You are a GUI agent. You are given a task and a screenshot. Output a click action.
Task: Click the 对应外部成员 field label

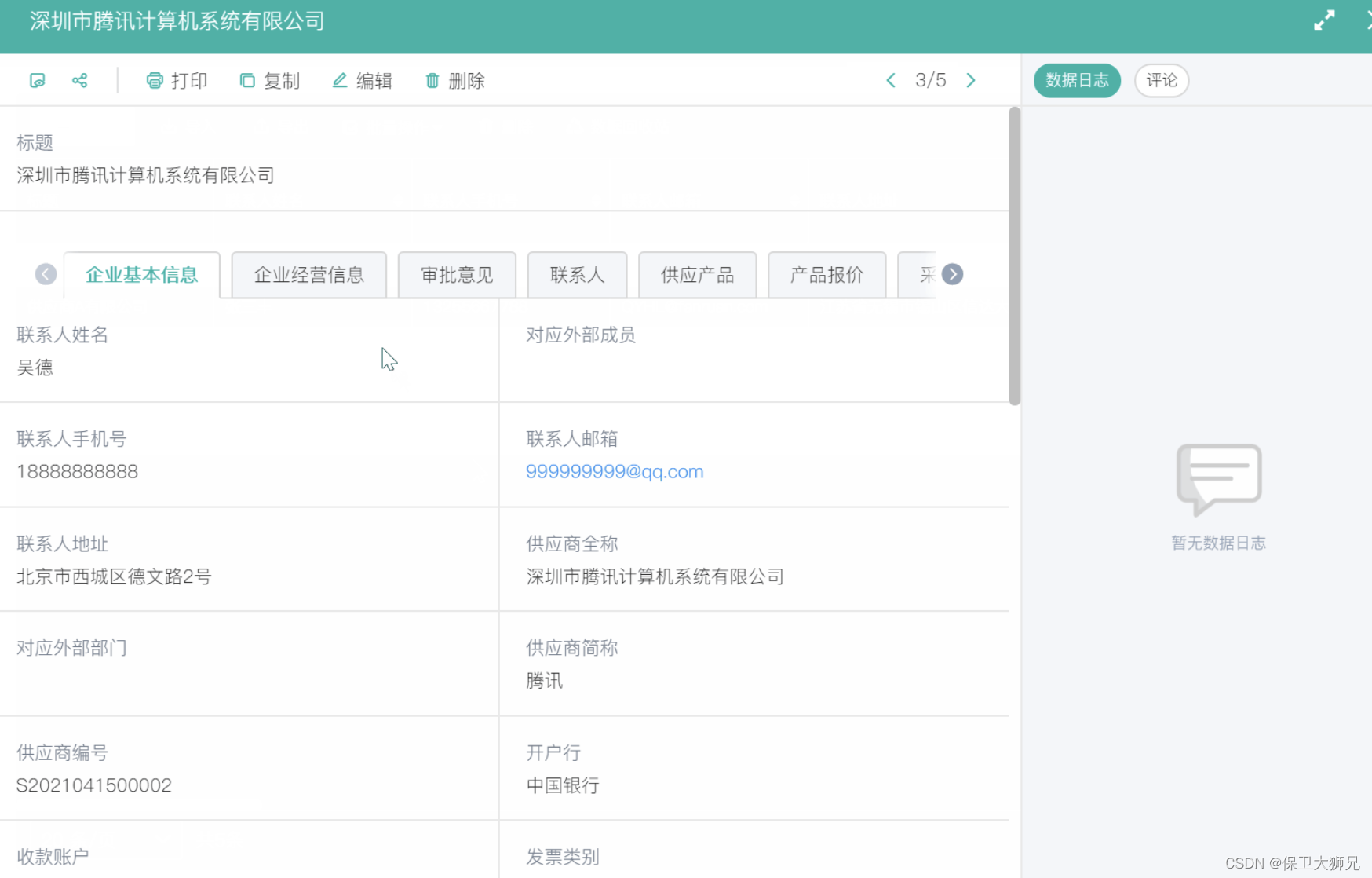581,335
